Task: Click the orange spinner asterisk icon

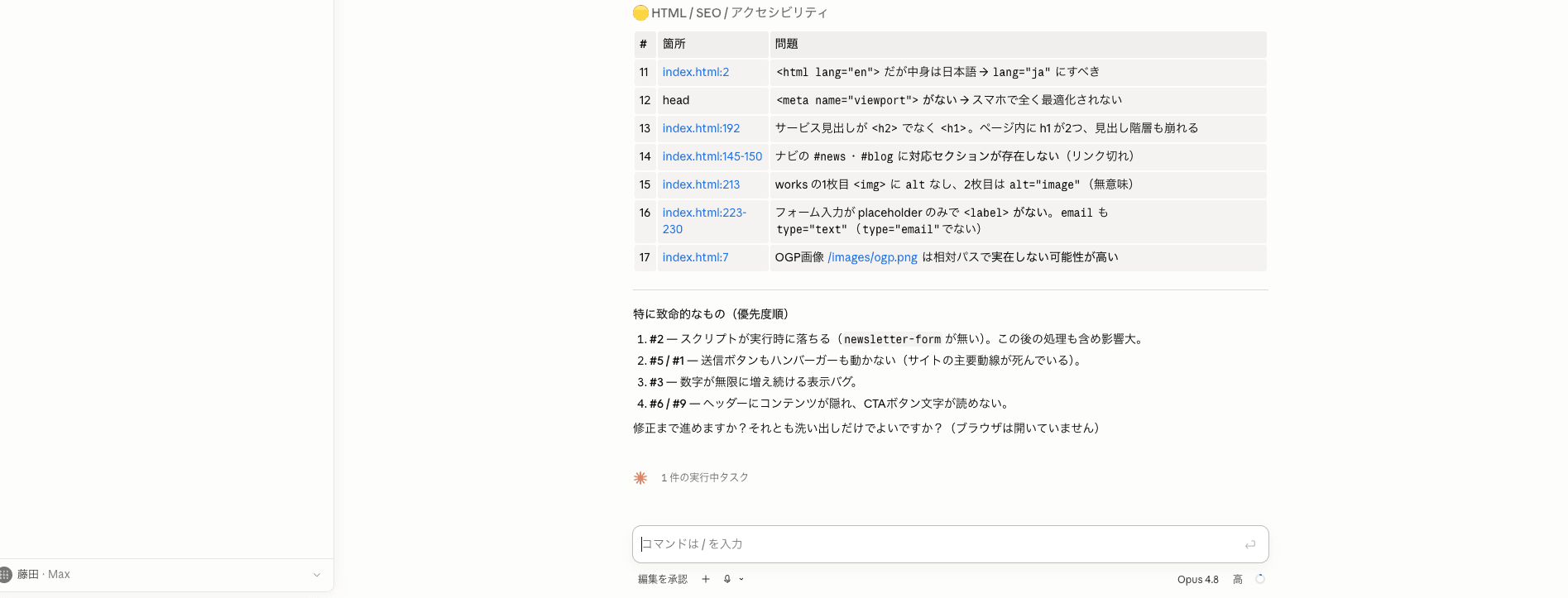Action: point(640,478)
